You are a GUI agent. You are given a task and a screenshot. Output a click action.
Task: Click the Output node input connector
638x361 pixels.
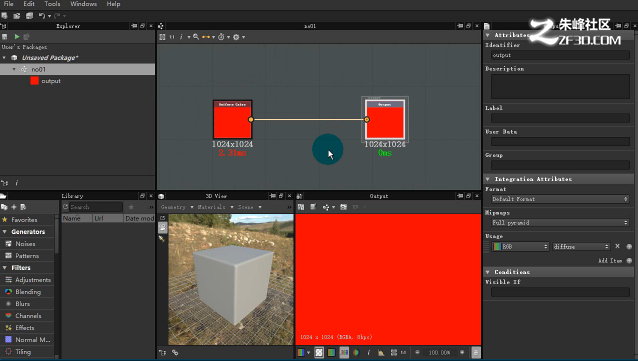pos(367,120)
